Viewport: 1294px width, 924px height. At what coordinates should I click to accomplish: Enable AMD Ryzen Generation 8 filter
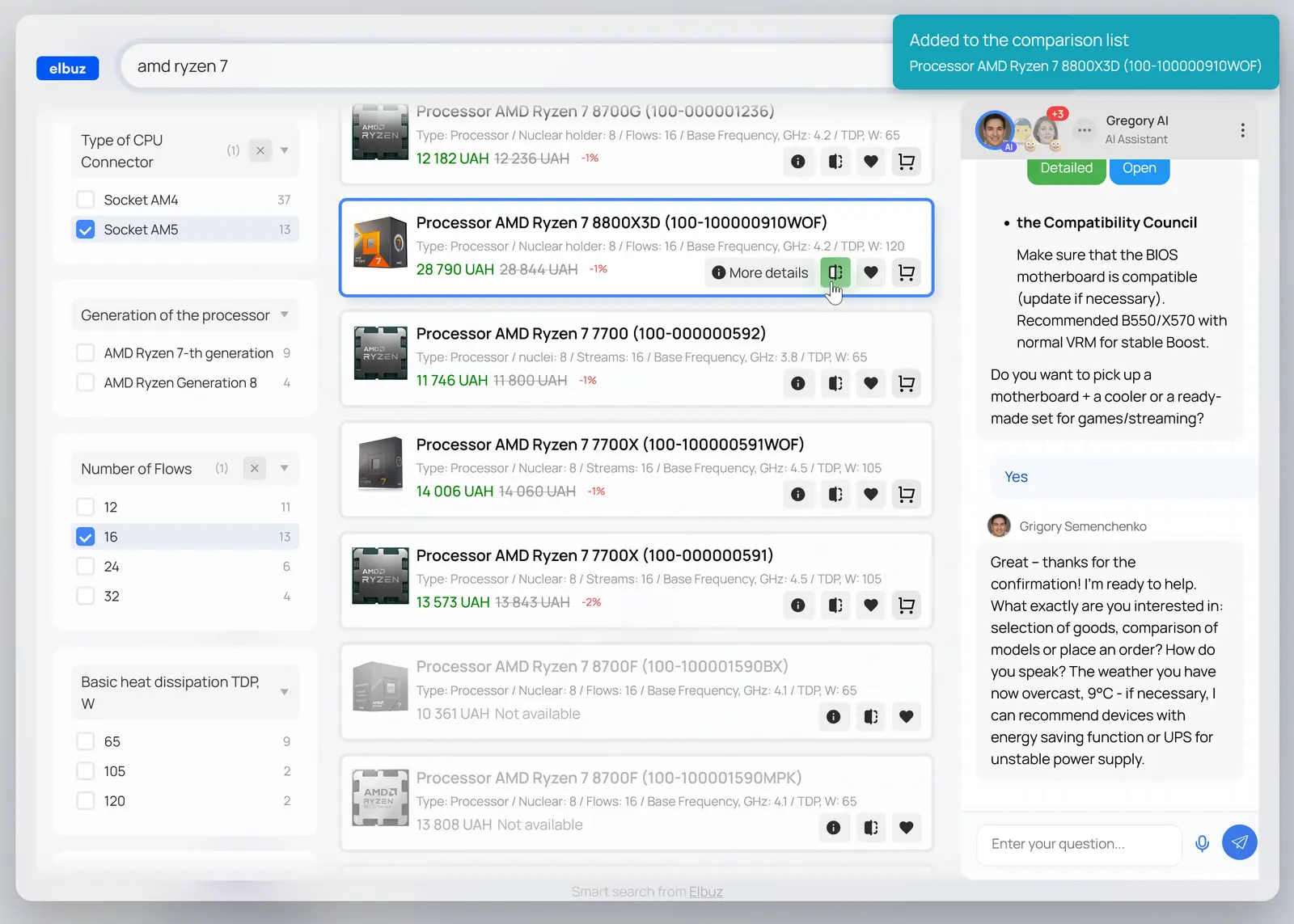coord(85,382)
